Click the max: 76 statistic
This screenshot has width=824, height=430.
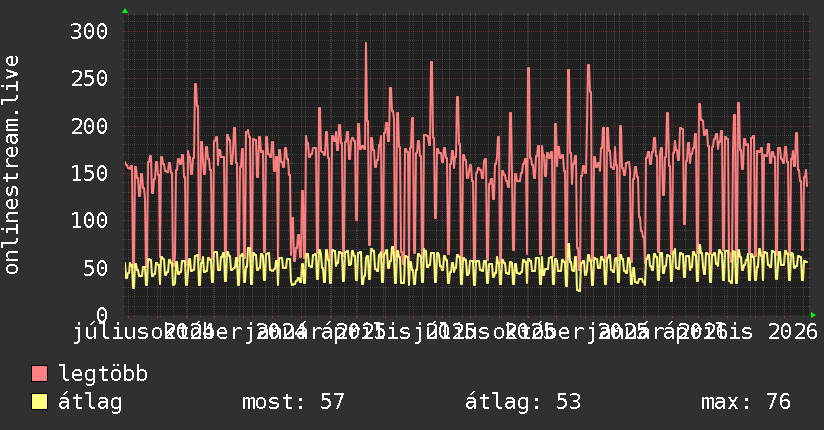(746, 402)
